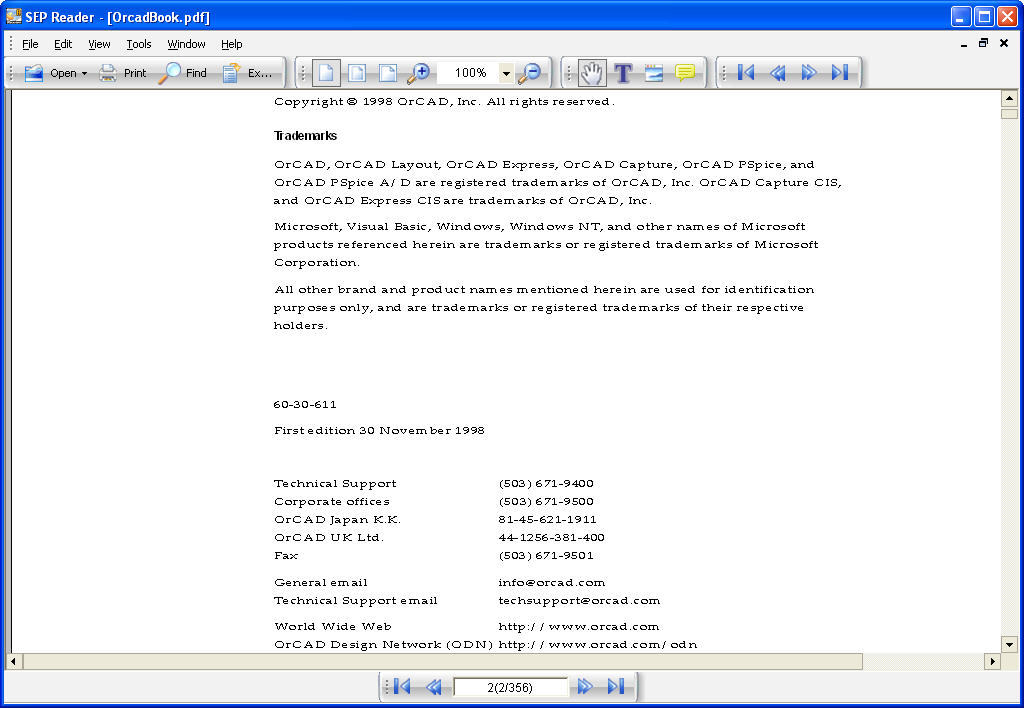Viewport: 1024px width, 708px height.
Task: Zoom out with the magnifier minus icon
Action: [530, 72]
